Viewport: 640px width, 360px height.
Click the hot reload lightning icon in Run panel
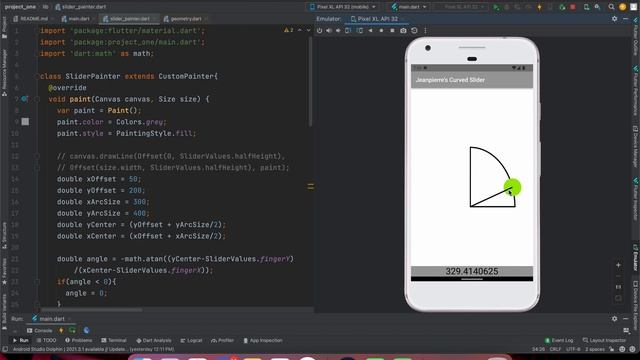click(x=61, y=330)
